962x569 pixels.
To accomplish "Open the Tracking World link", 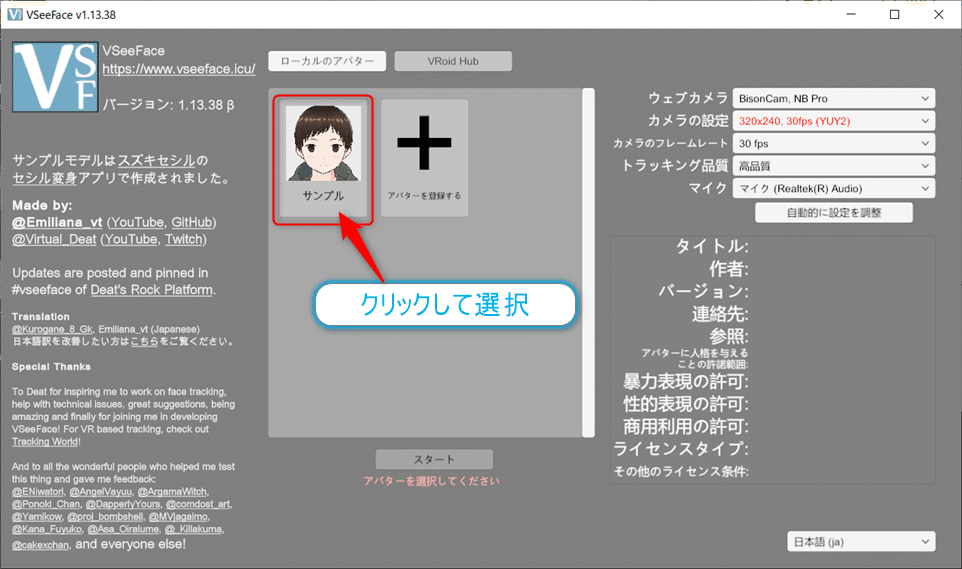I will [45, 441].
